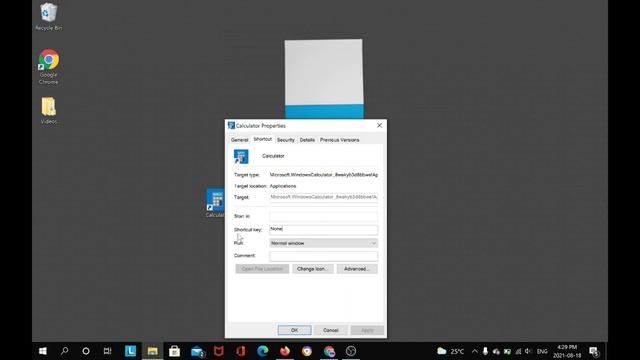The height and width of the screenshot is (360, 640).
Task: Open Microsoft Store from taskbar
Action: click(x=175, y=351)
